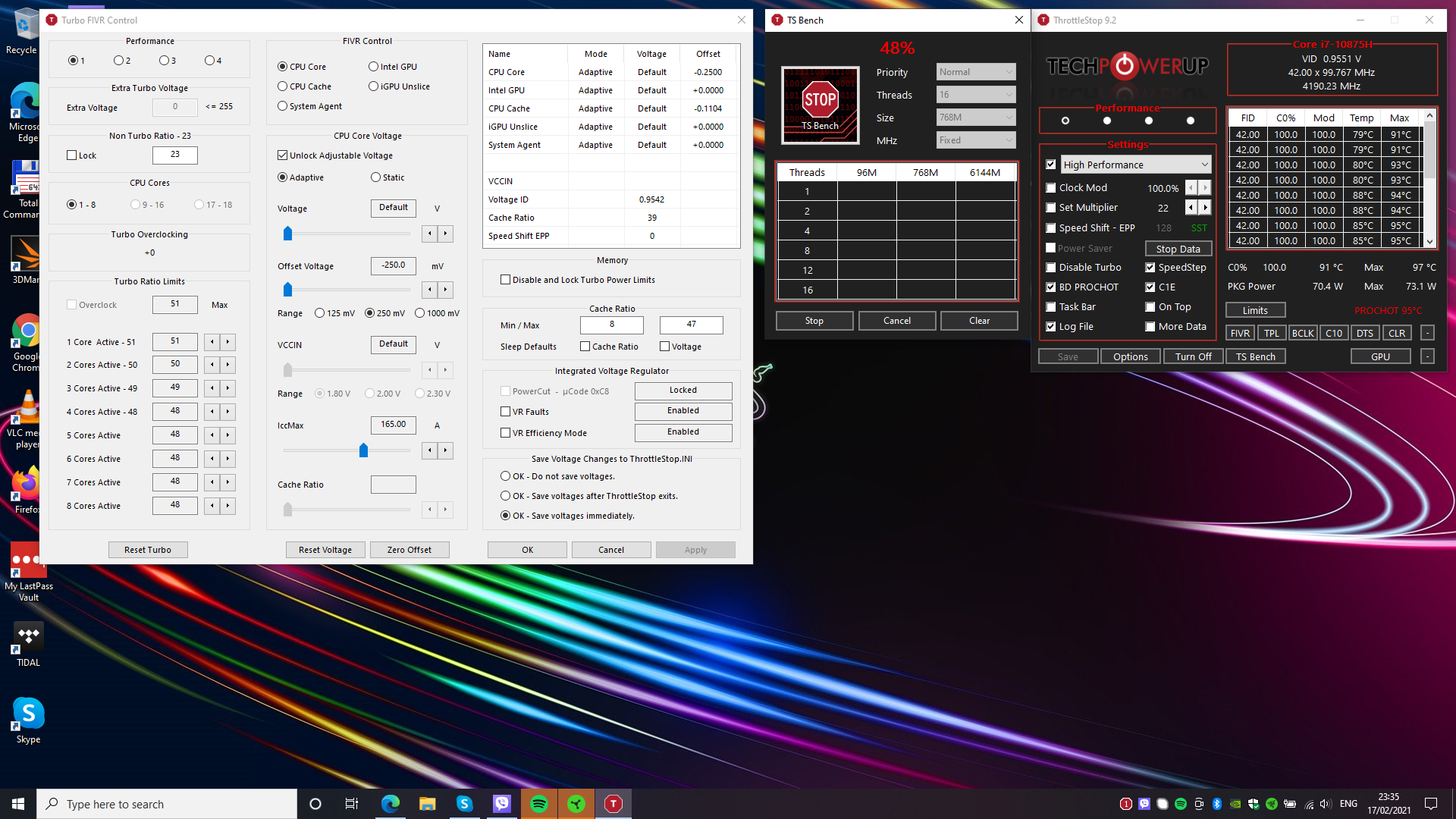Adjust the Offset Voltage slider handle
This screenshot has width=1456, height=819.
point(287,290)
